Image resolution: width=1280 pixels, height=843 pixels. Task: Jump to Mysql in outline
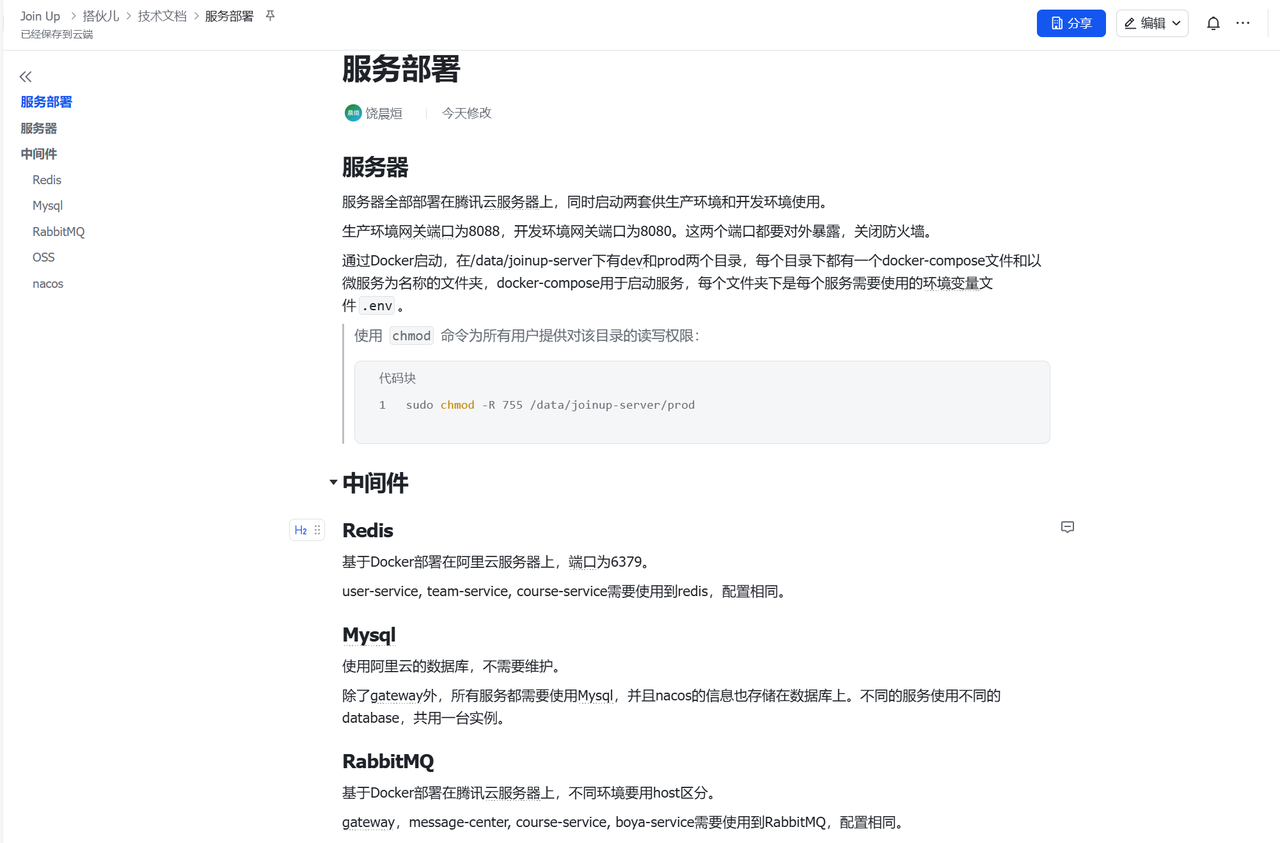coord(48,206)
